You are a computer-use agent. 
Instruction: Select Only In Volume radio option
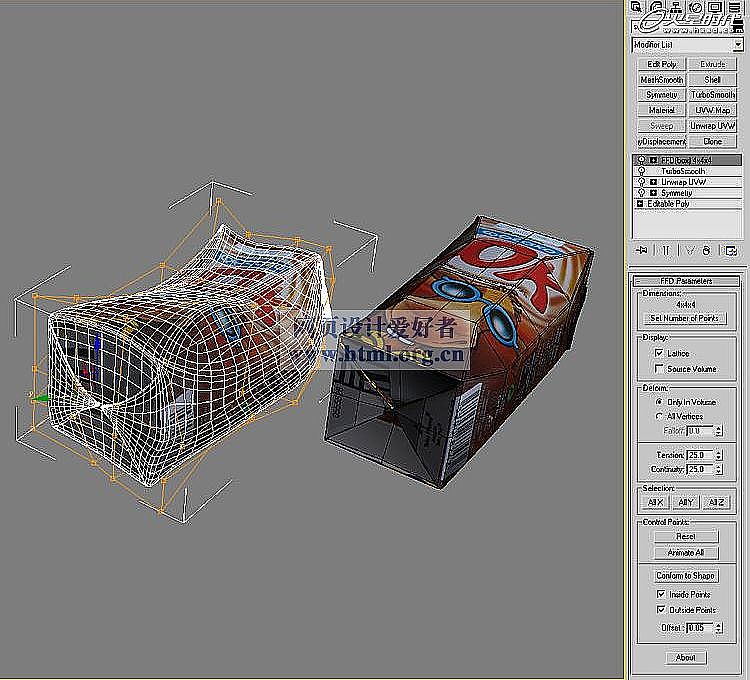pyautogui.click(x=659, y=402)
